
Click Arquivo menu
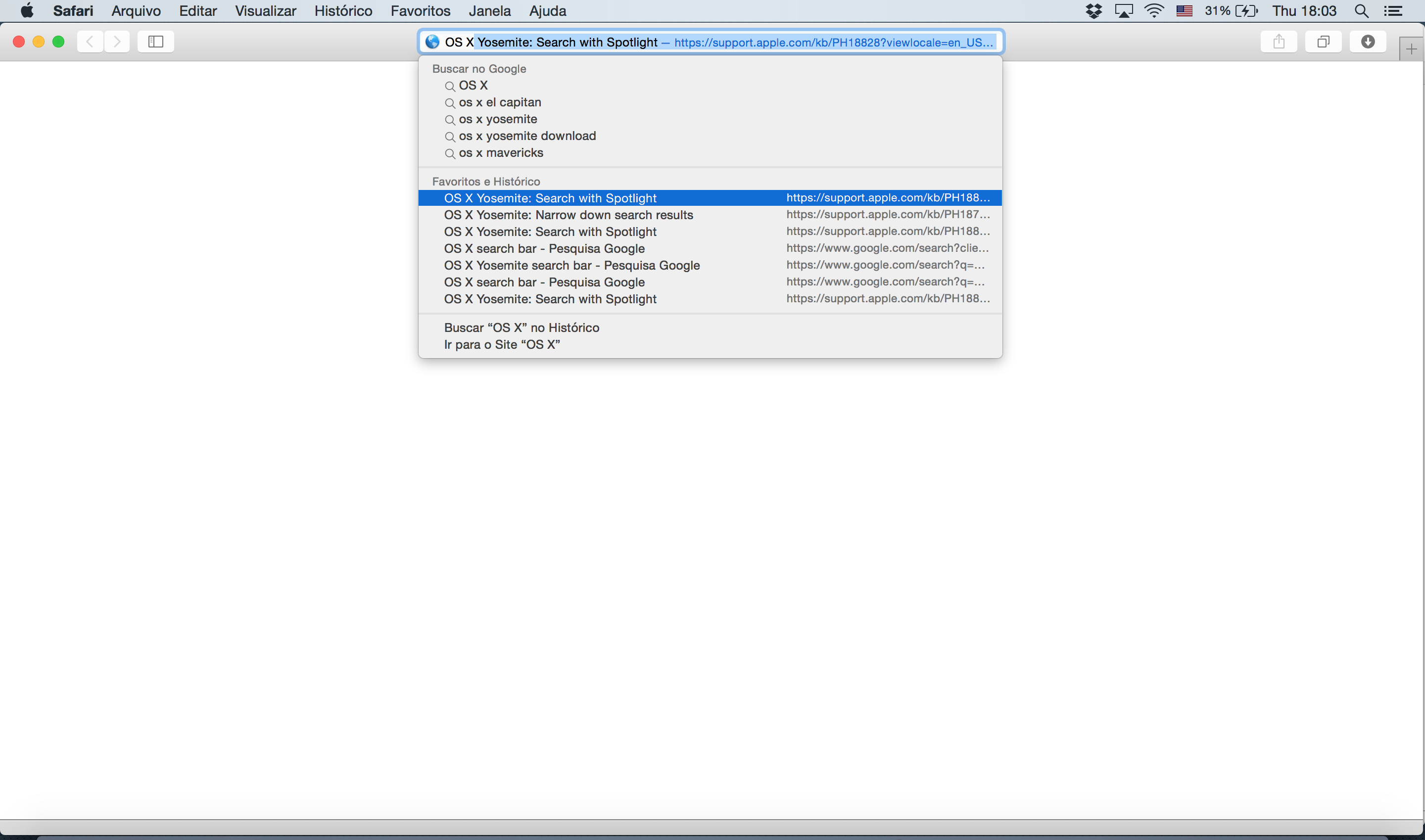click(x=135, y=11)
